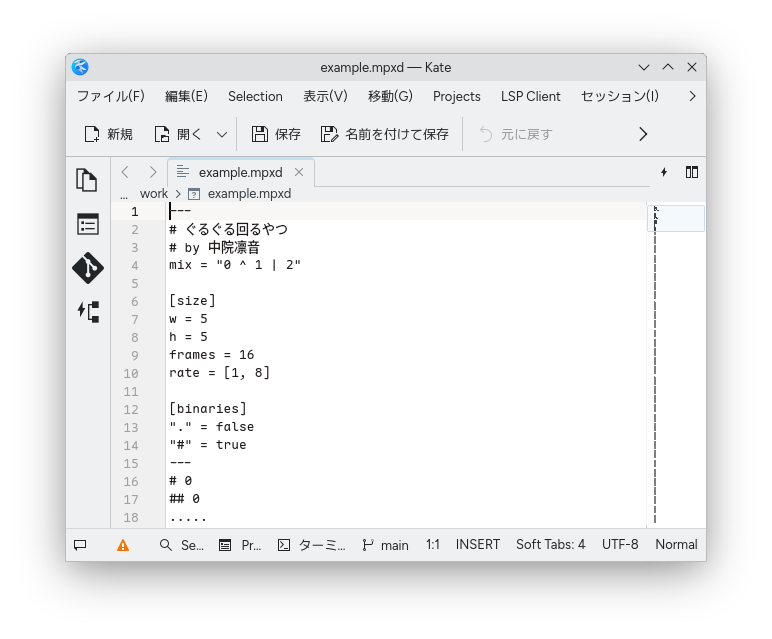Viewport: 772px width, 639px height.
Task: Toggle the Search panel in status bar
Action: (181, 545)
